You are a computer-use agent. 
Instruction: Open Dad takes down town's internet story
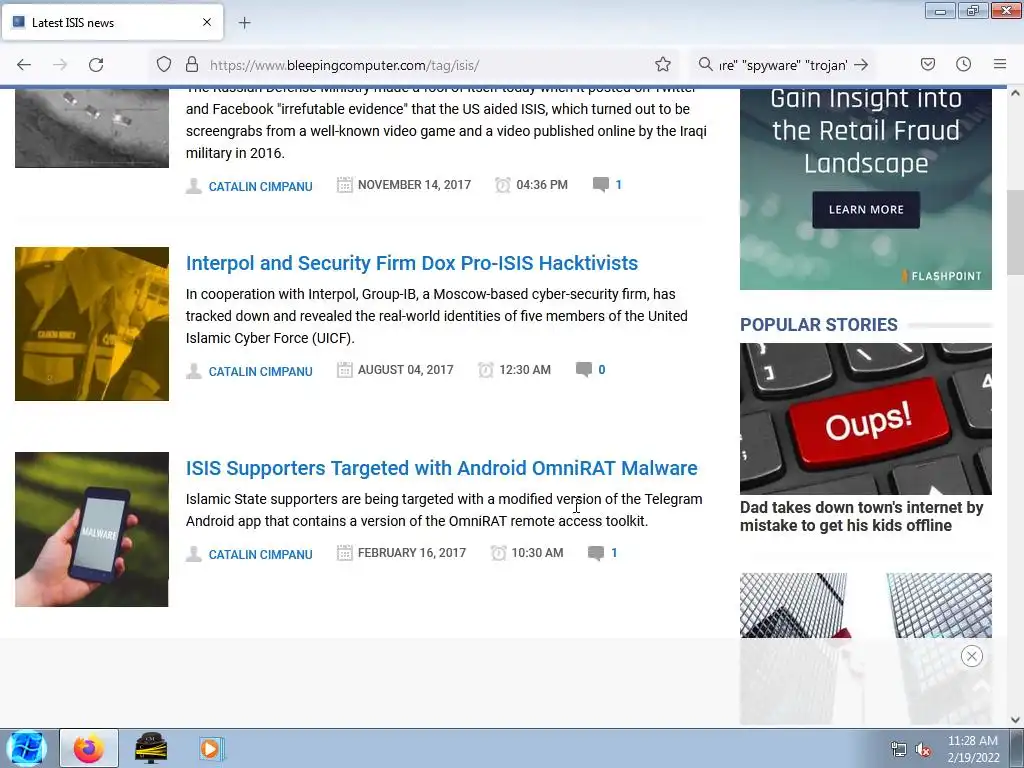pyautogui.click(x=861, y=517)
